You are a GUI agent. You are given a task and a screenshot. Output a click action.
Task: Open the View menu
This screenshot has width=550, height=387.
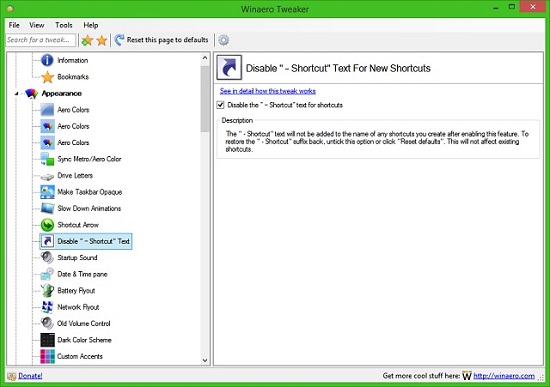click(x=36, y=25)
